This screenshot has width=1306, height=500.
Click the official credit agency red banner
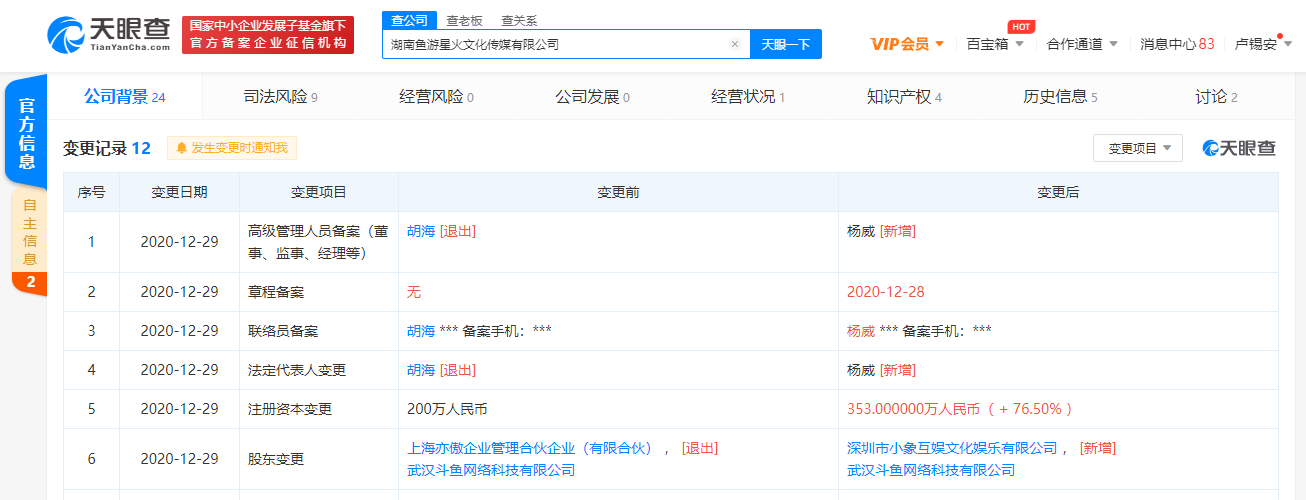point(269,35)
